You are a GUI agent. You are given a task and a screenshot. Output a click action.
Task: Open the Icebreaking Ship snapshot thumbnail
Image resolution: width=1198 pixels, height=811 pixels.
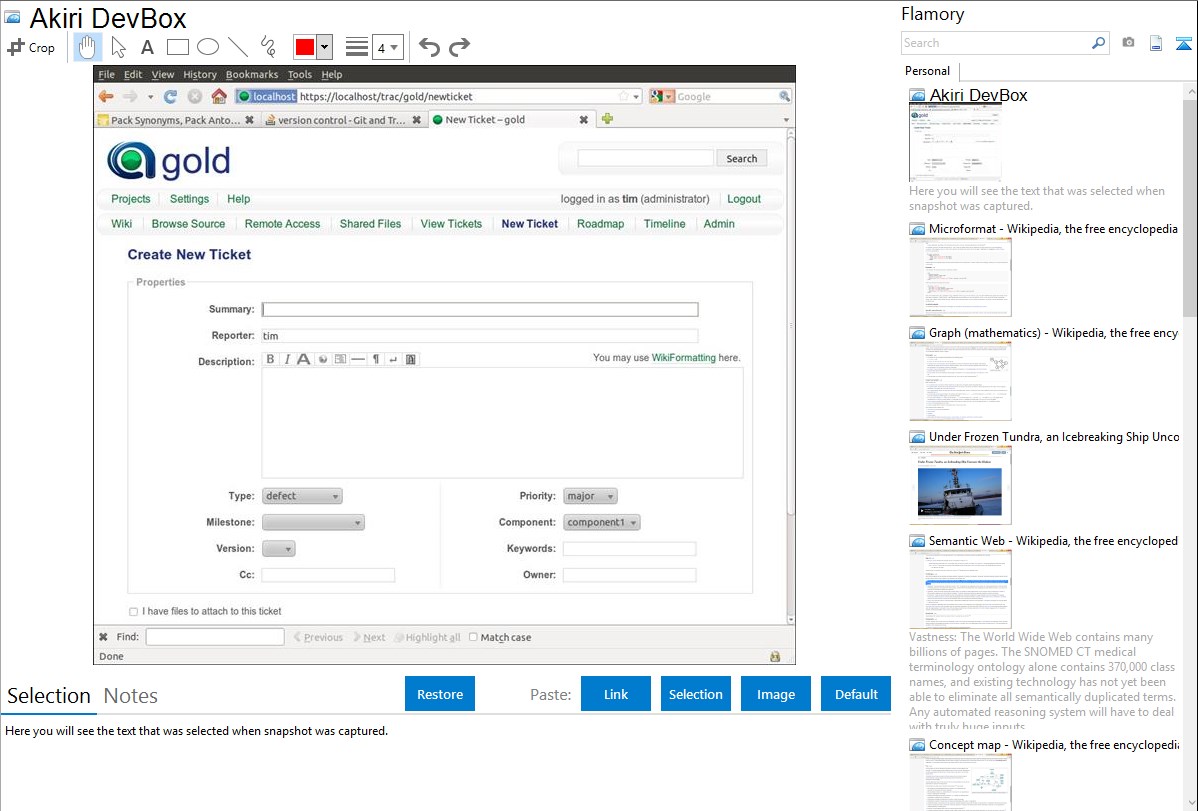point(960,485)
